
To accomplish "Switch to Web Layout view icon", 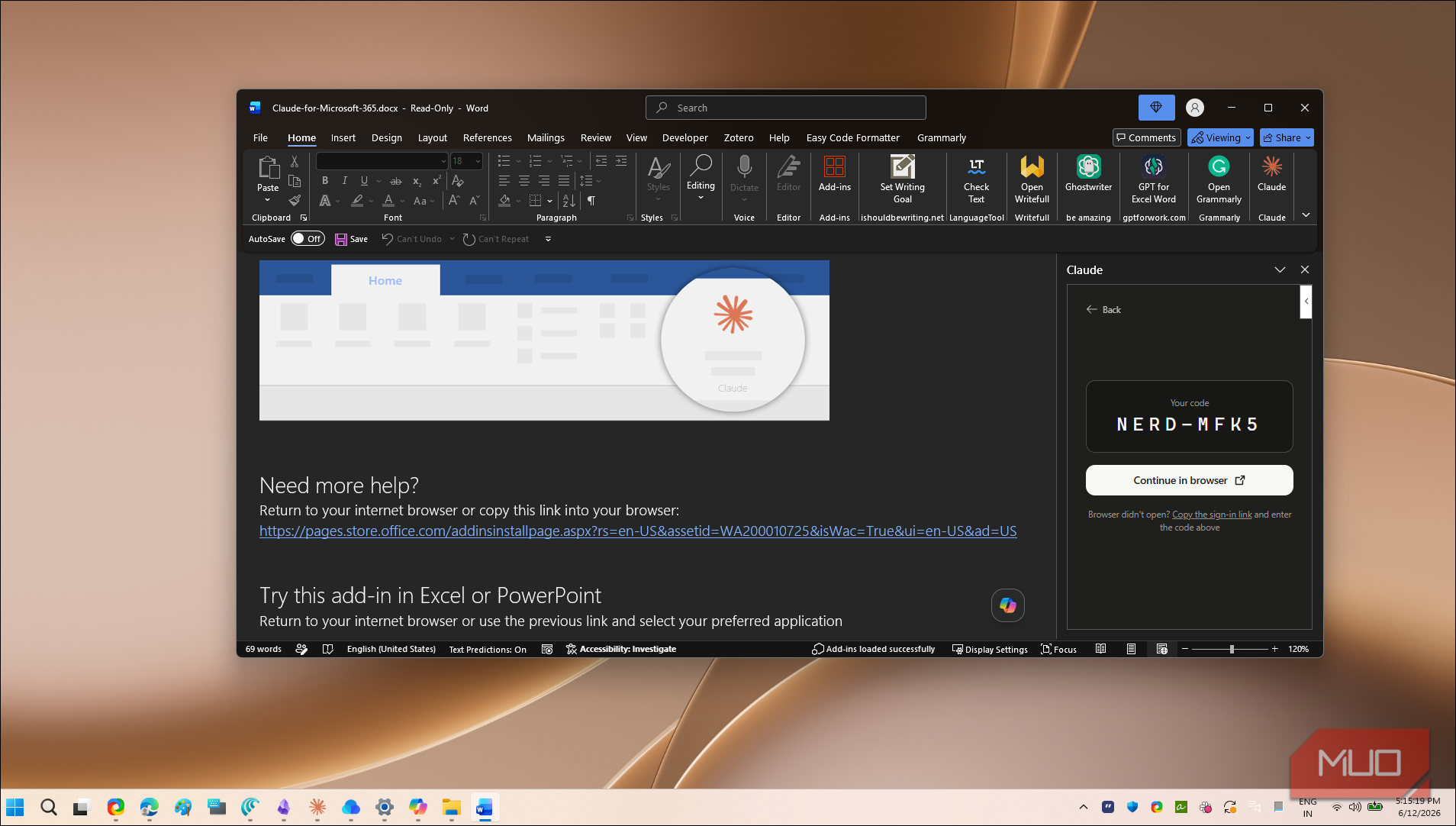I will click(x=1161, y=649).
